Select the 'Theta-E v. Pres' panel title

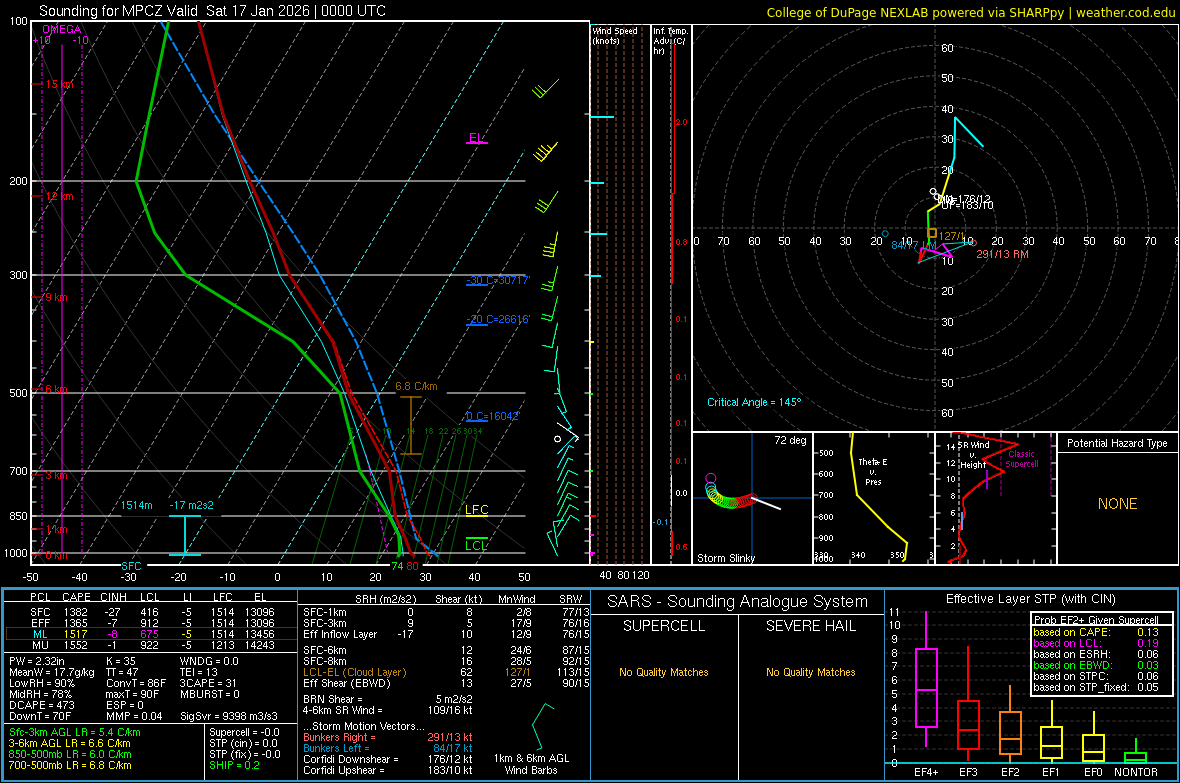[873, 472]
